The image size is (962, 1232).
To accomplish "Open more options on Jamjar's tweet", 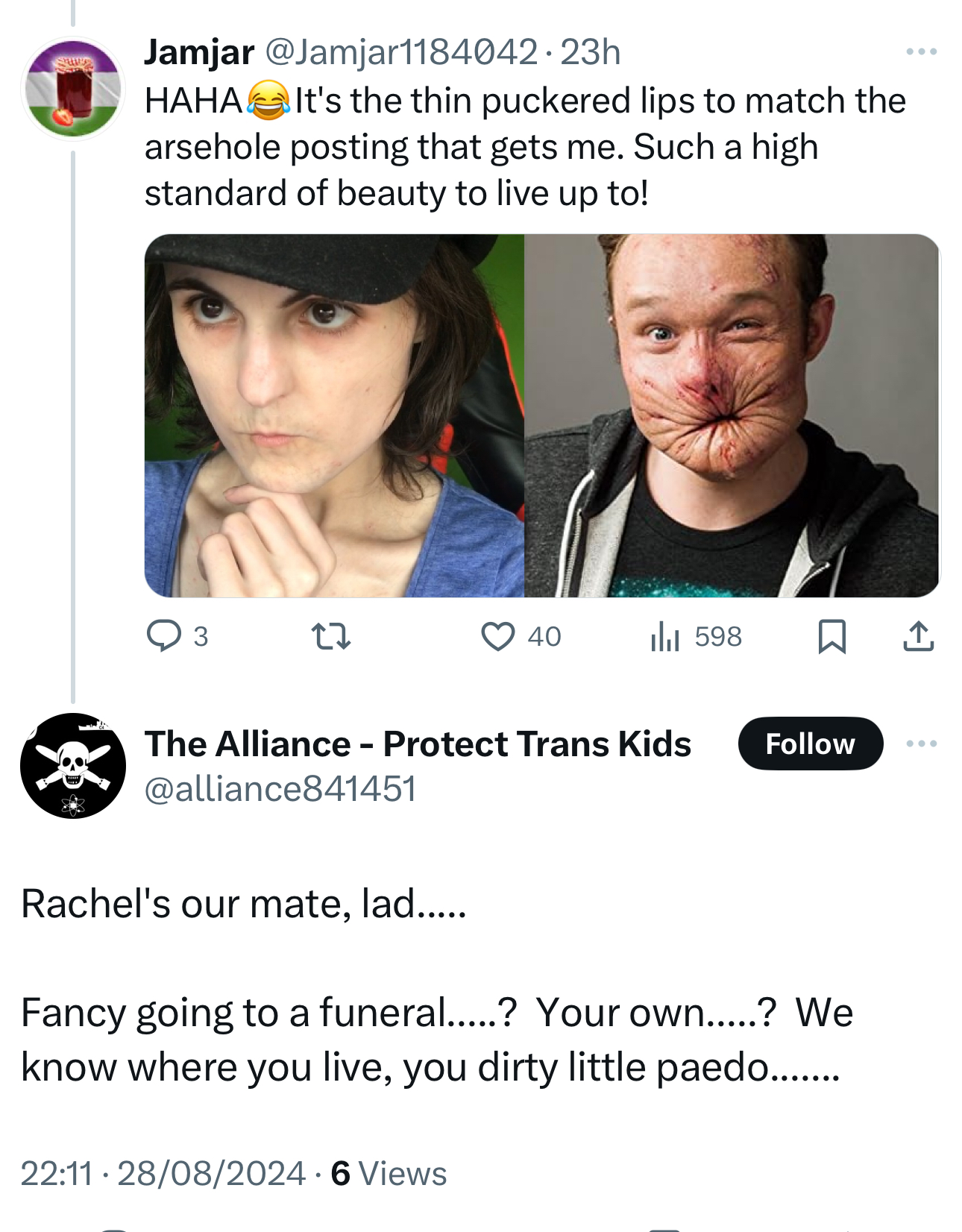I will tap(921, 51).
